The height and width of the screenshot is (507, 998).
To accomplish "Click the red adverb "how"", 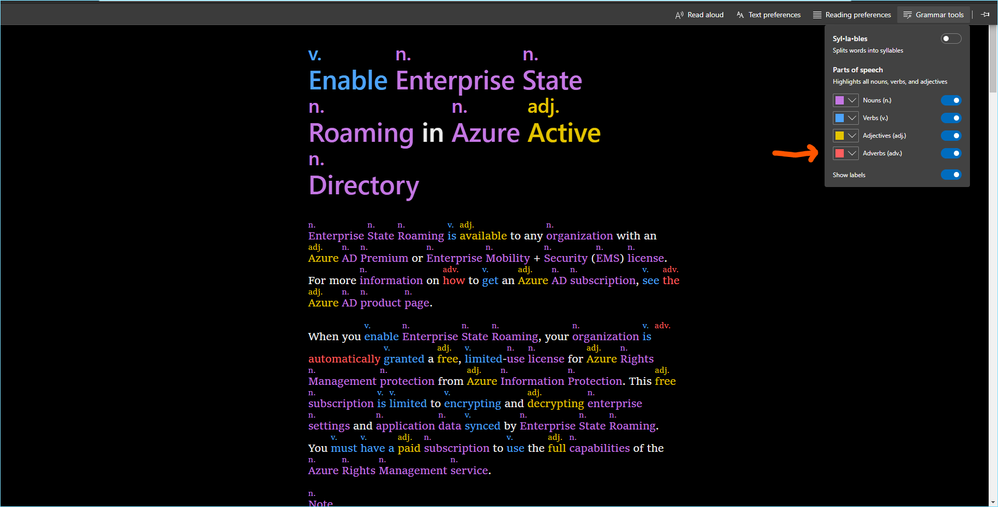I will point(454,281).
